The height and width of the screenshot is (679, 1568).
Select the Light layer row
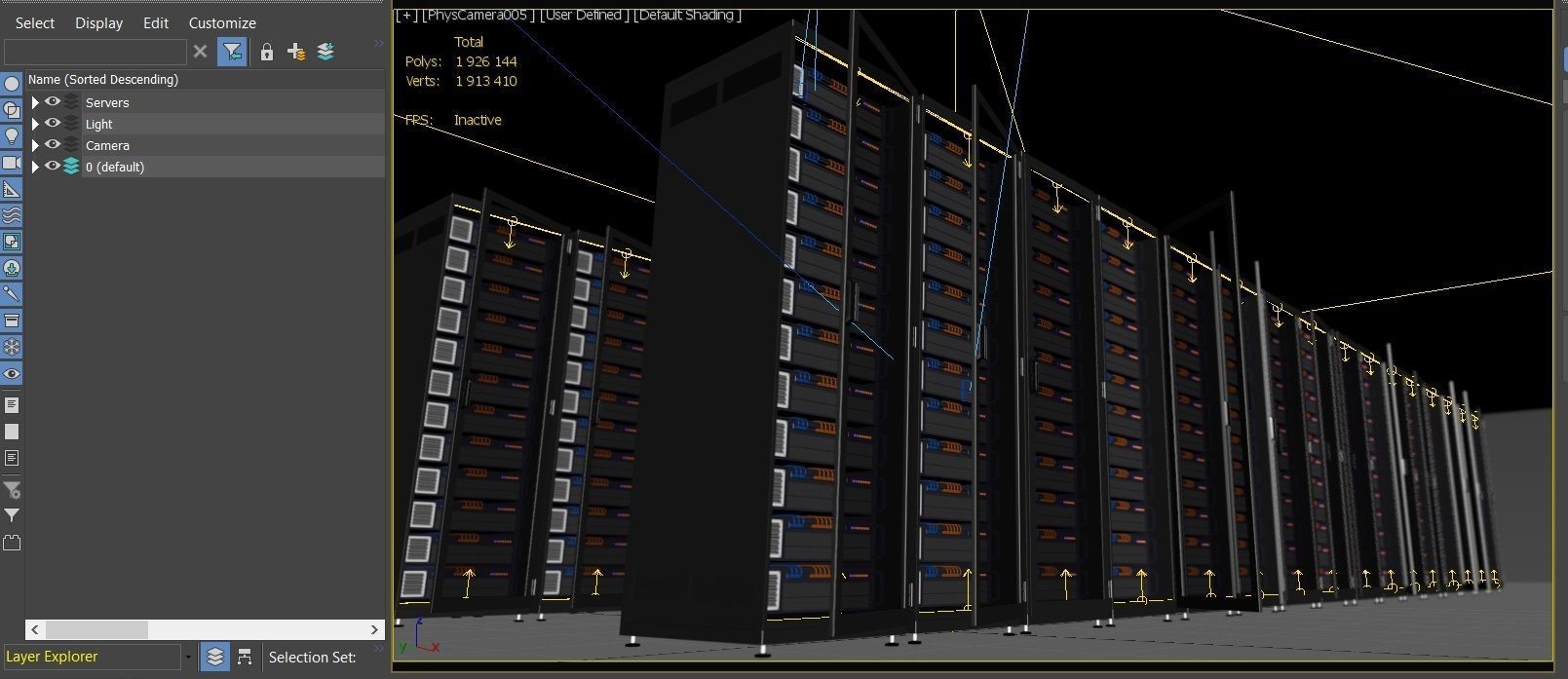206,124
